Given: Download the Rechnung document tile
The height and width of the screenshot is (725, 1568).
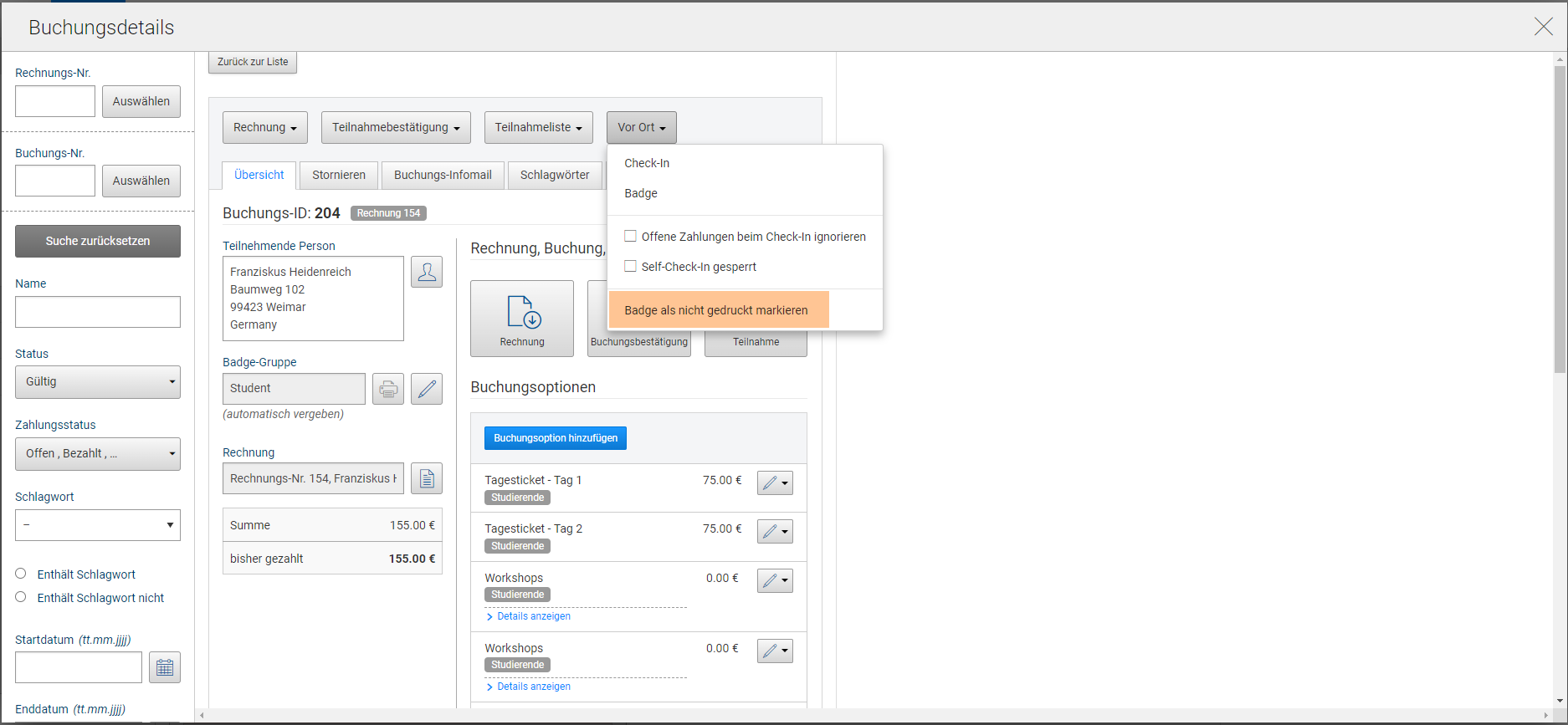Looking at the screenshot, I should [522, 319].
